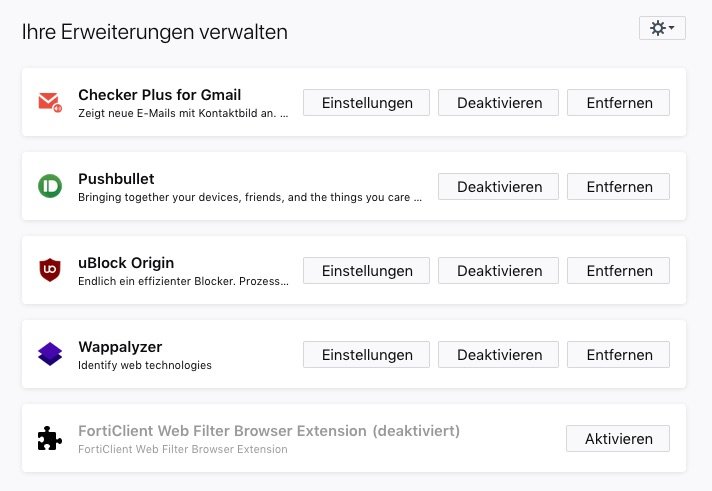This screenshot has height=491, width=712.
Task: Remove the Wappalyzer extension
Action: click(x=619, y=354)
